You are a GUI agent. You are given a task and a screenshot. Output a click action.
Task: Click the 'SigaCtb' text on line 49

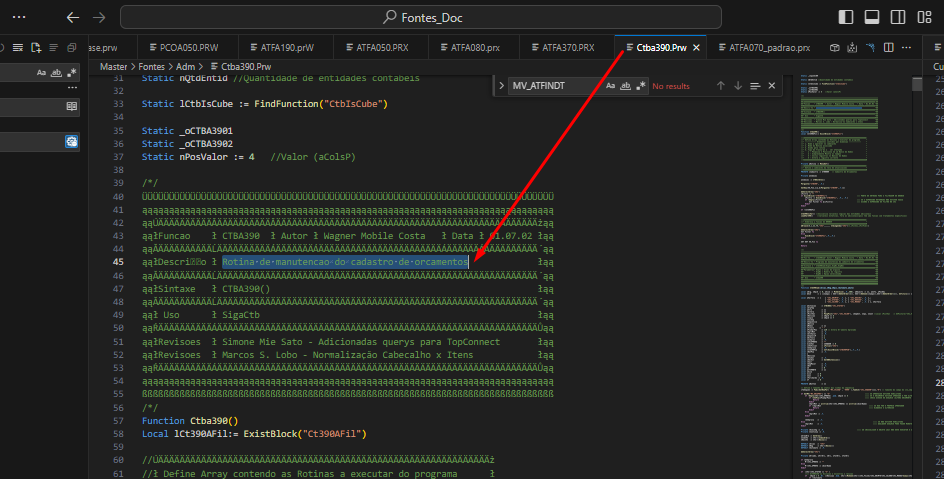(241, 315)
